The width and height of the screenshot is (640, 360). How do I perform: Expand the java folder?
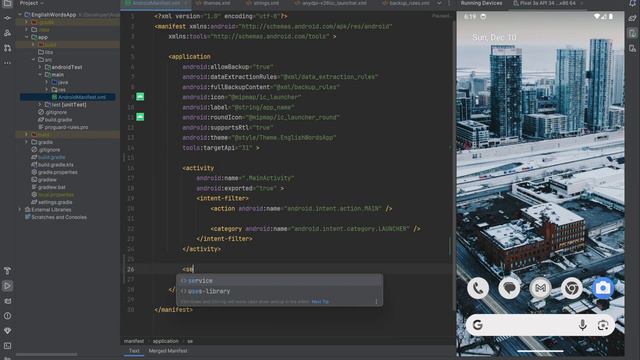[47, 82]
